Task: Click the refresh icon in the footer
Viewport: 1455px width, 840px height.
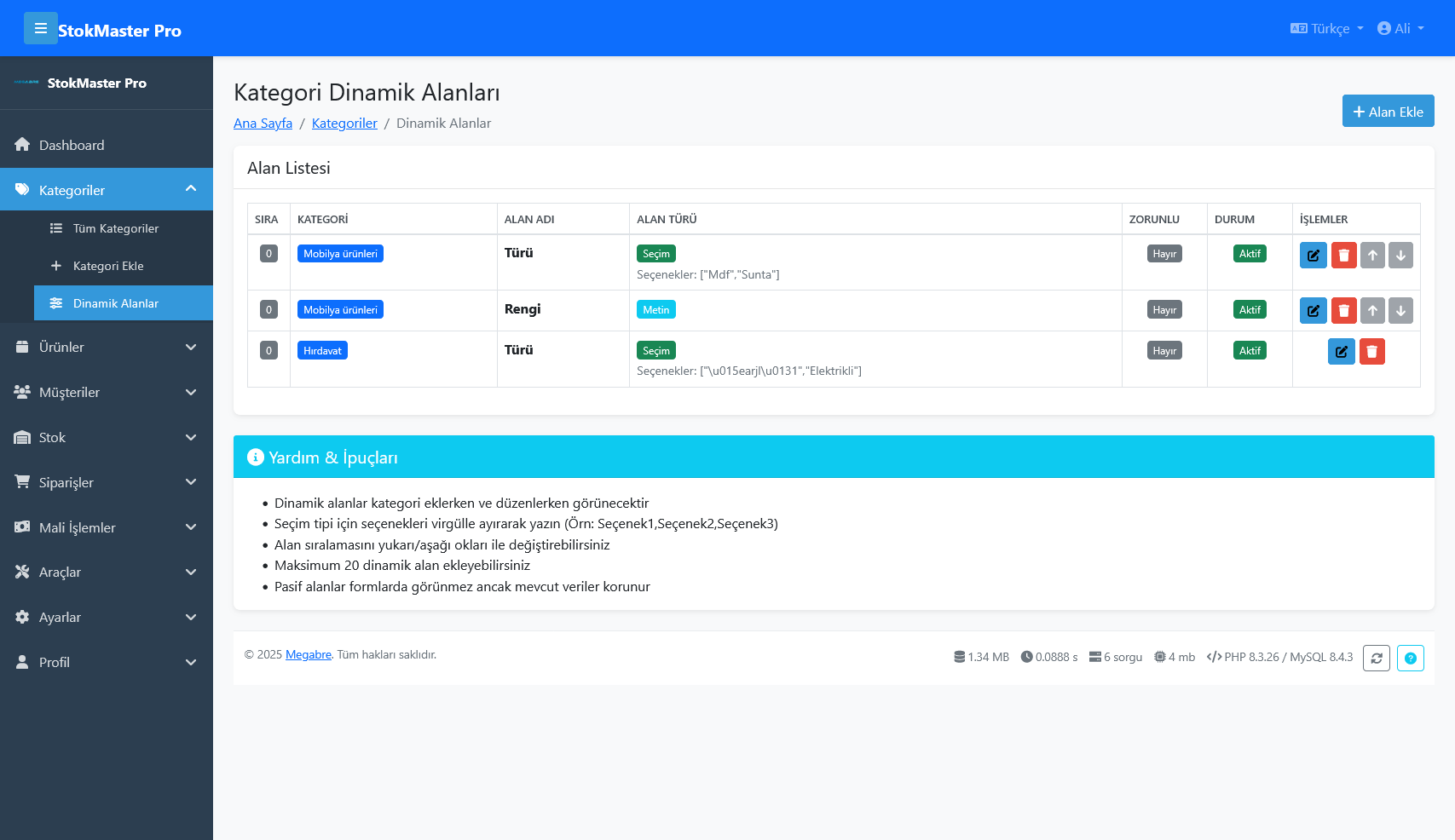Action: [x=1377, y=658]
